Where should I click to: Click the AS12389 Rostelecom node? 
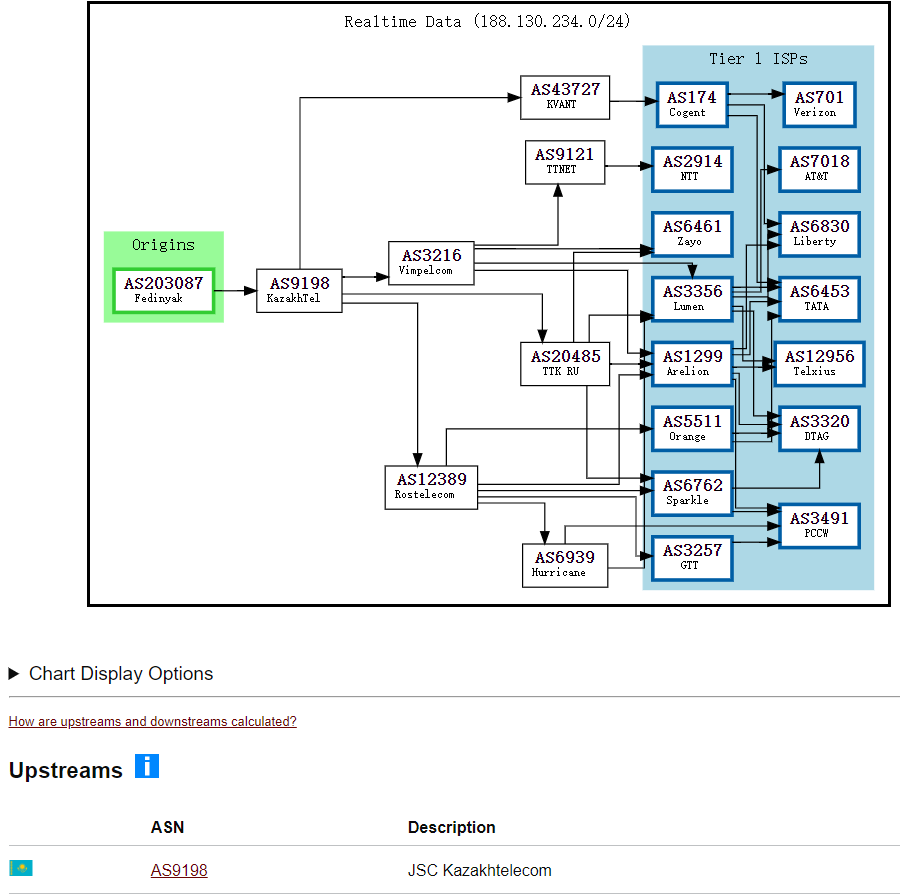[x=431, y=487]
